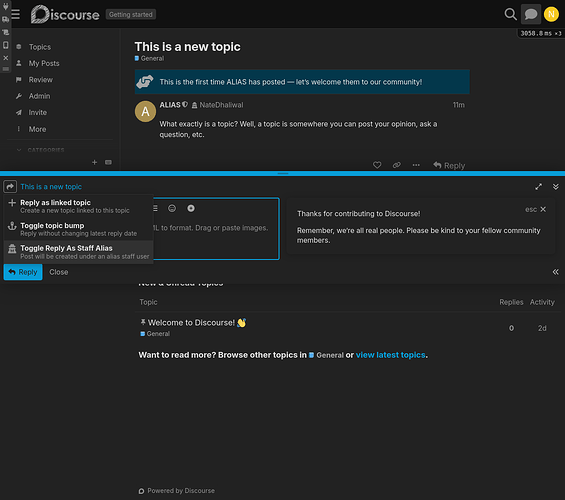Screen dimensions: 565x500
Task: Click Powered by Discourse footer link
Action: click(x=177, y=491)
